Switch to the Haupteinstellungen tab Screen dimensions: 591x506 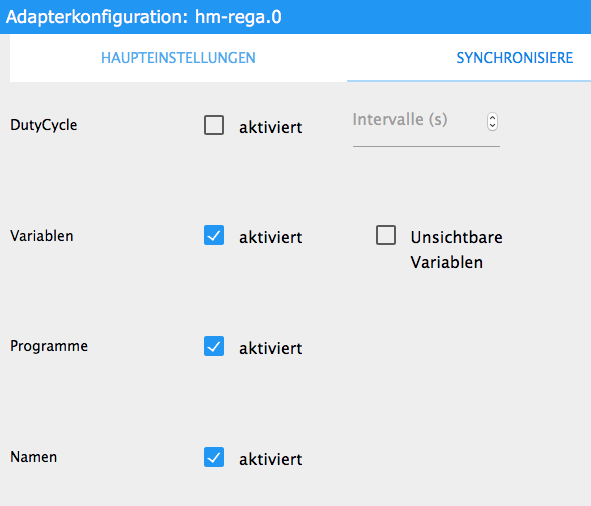coord(178,58)
